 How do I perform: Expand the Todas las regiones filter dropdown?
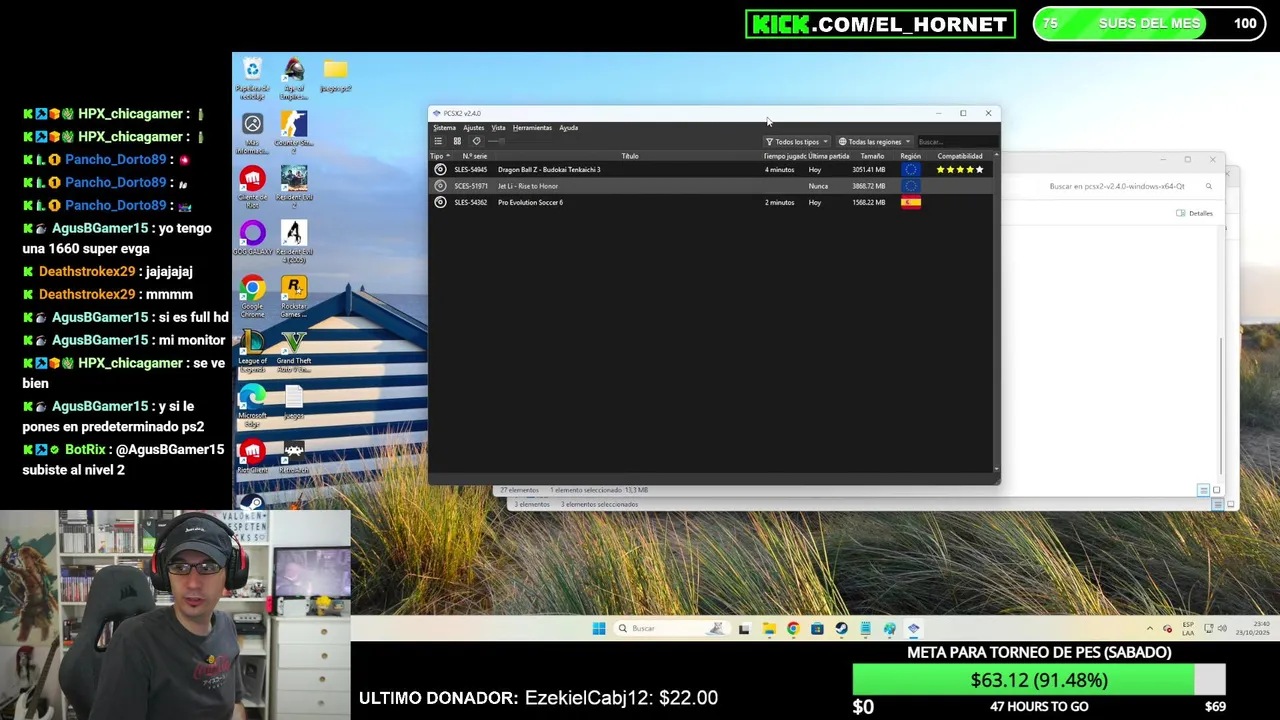pyautogui.click(x=874, y=142)
